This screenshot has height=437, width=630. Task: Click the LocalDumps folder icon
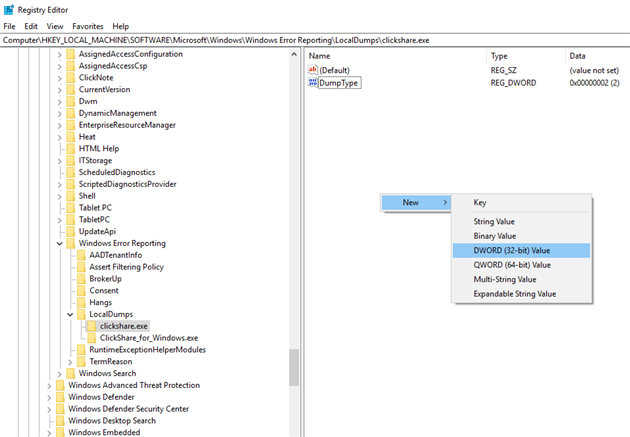(x=81, y=314)
